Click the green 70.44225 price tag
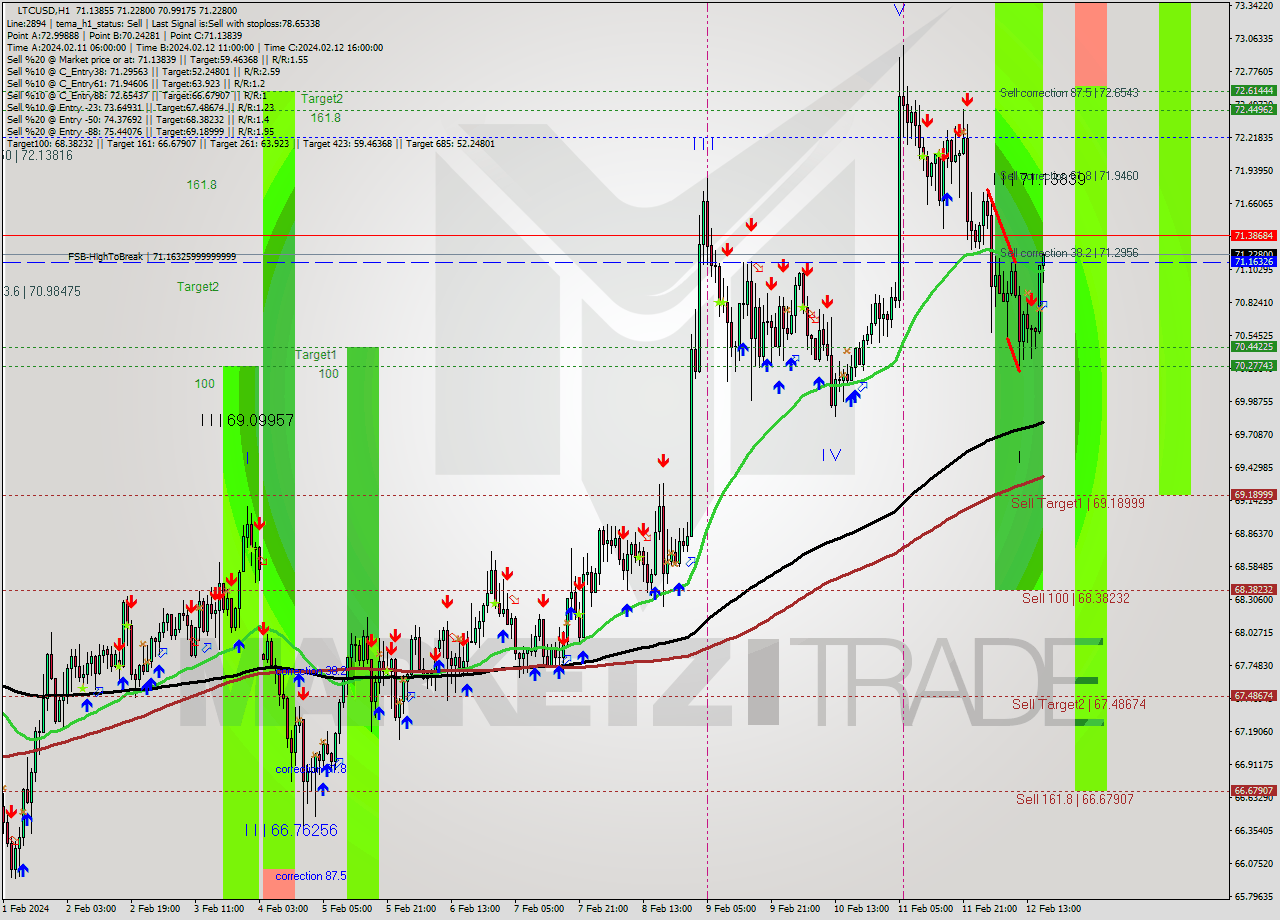The image size is (1280, 920). click(1253, 347)
